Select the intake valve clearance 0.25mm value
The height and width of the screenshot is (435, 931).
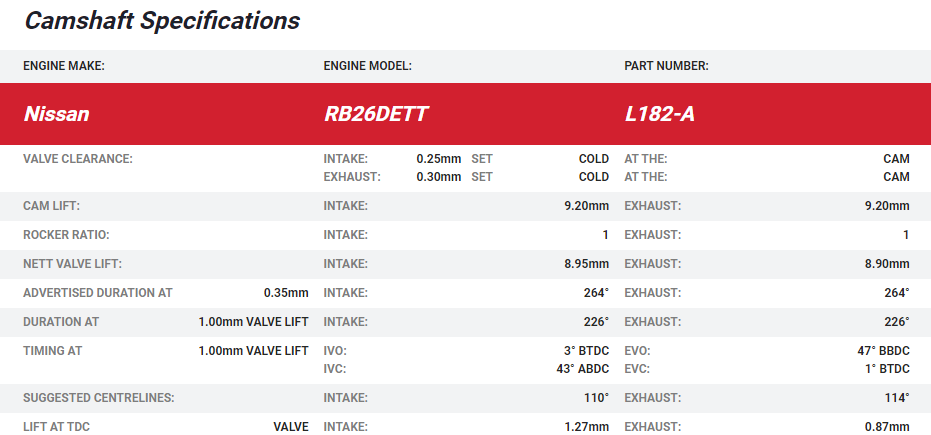pos(438,159)
